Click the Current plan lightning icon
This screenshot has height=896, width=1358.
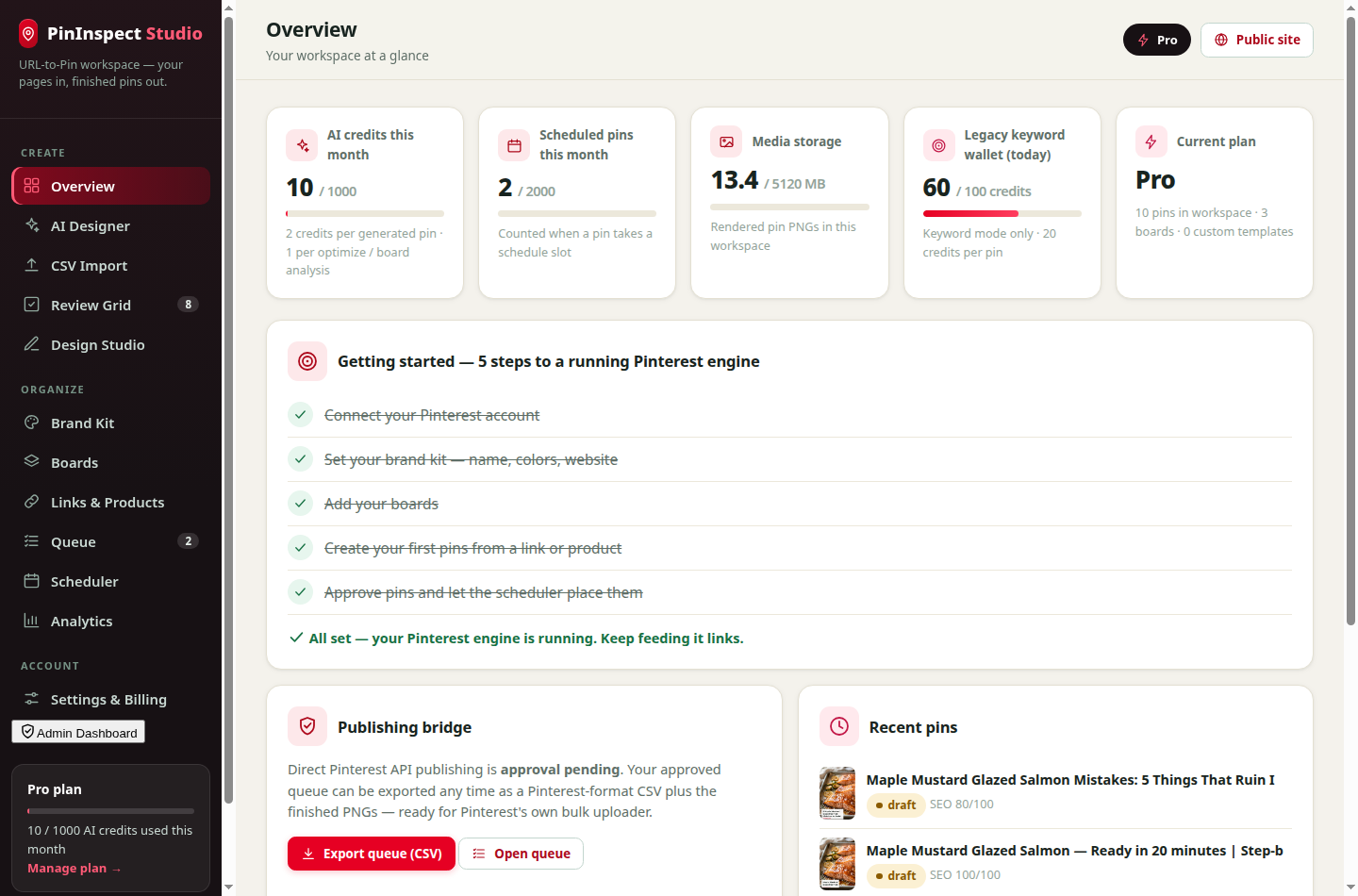[1151, 141]
